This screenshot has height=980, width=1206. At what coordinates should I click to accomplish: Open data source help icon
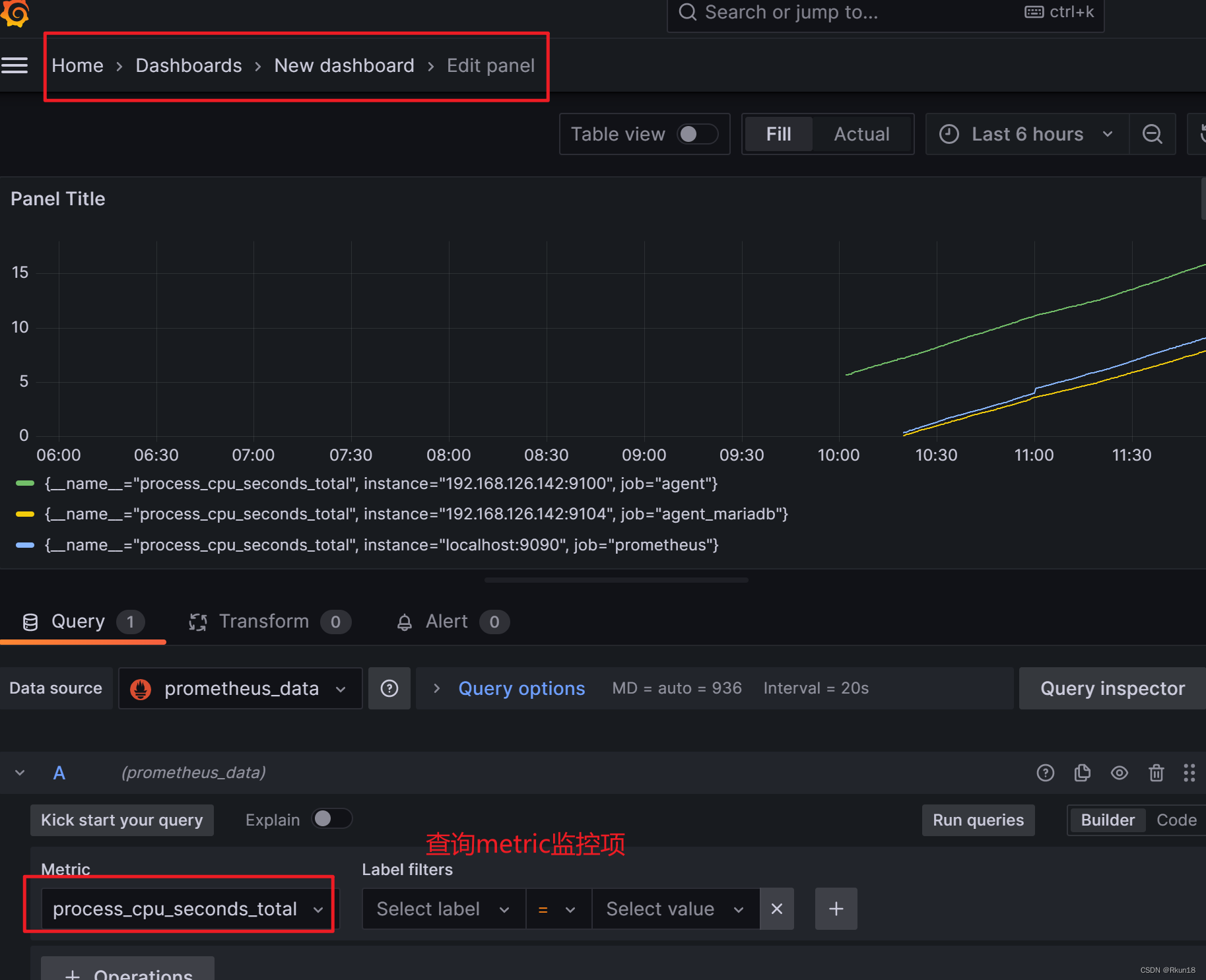[389, 688]
